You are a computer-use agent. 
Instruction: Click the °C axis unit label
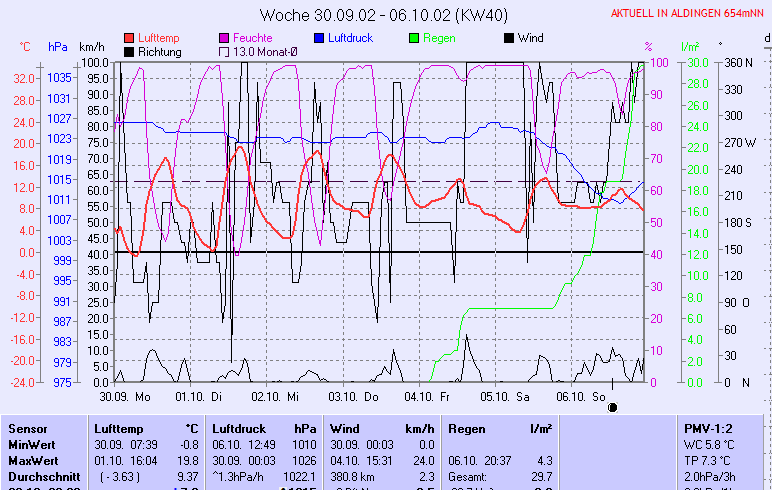coord(25,46)
